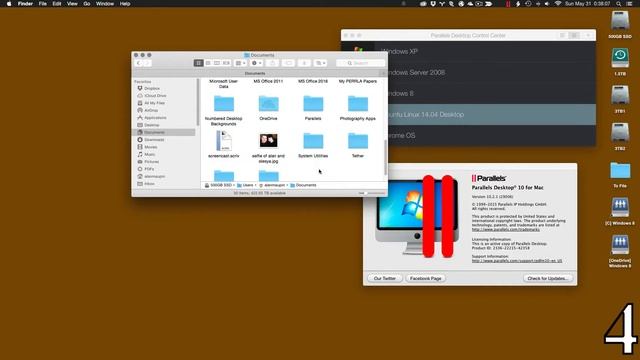Open add dropdown in Control Center toolbar

point(588,36)
